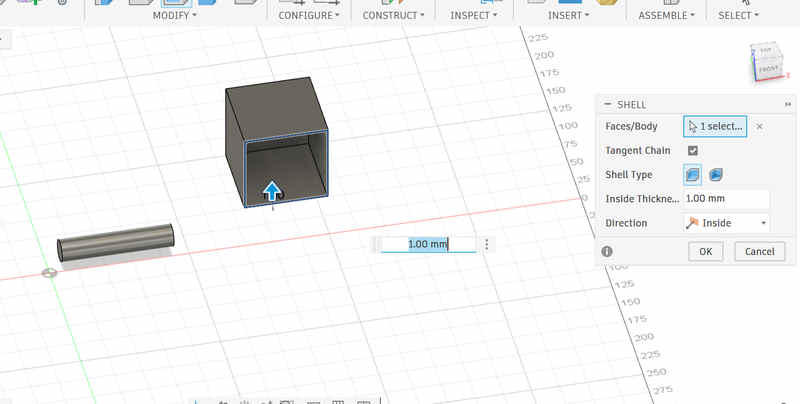Viewport: 800px width, 404px height.
Task: Toggle the Tangent Chain checkbox
Action: click(x=692, y=150)
